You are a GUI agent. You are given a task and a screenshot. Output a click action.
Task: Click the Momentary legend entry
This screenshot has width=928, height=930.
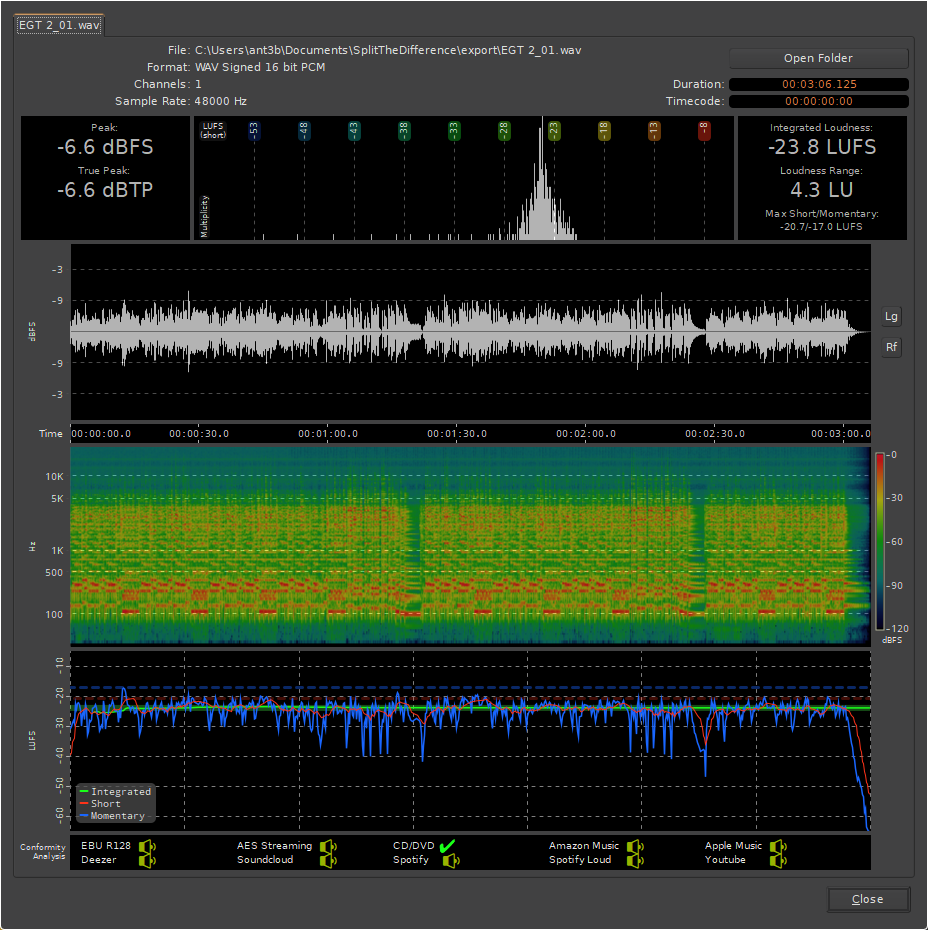(x=112, y=816)
